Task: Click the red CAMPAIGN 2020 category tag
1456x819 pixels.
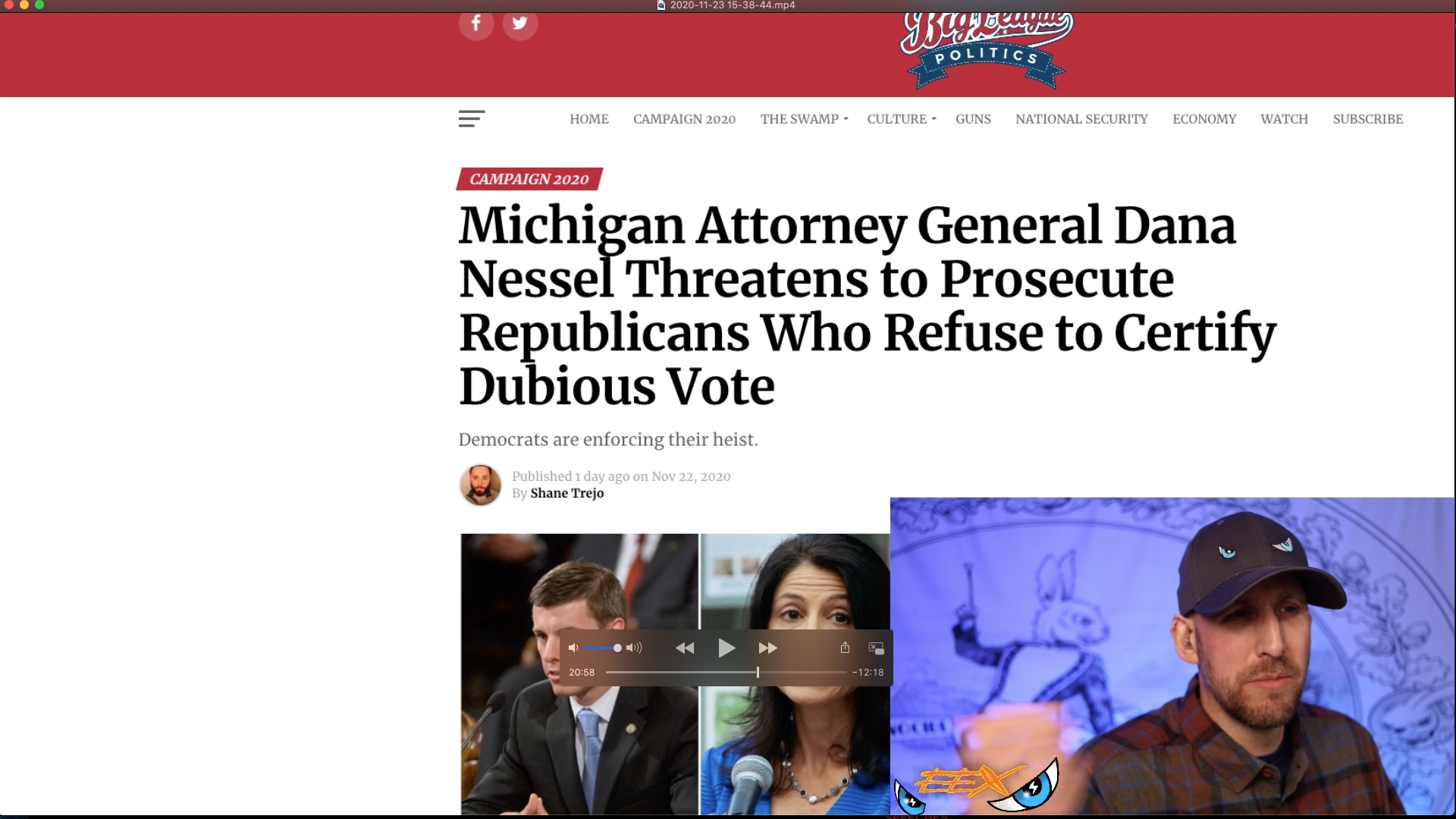Action: click(x=529, y=179)
